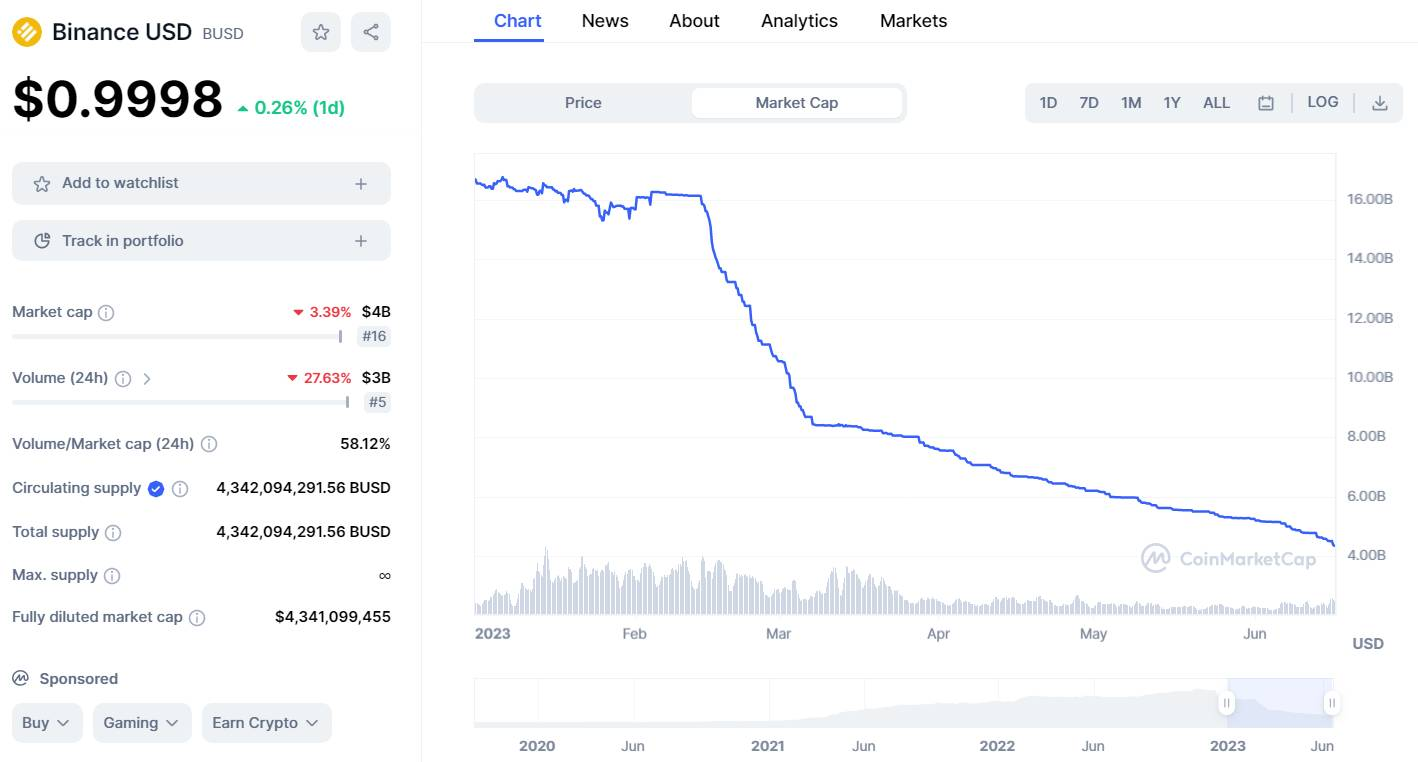Show Market cap info tooltip icon
The width and height of the screenshot is (1418, 762).
click(x=106, y=313)
